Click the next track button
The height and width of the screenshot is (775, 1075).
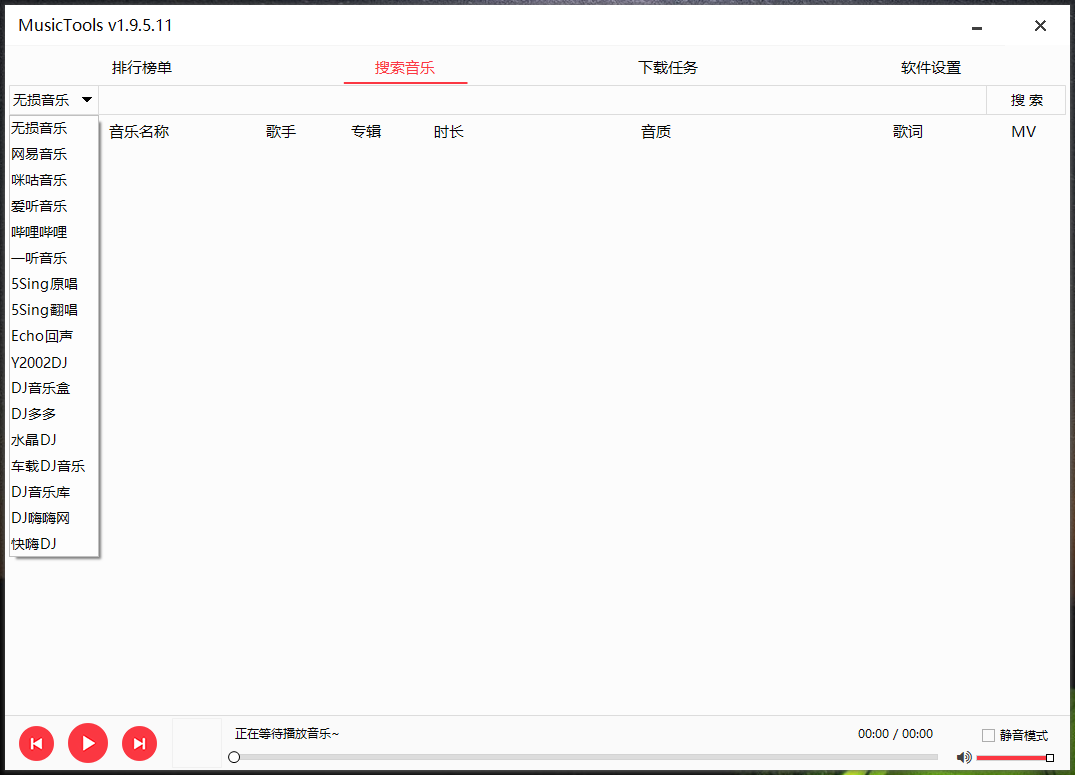point(139,743)
